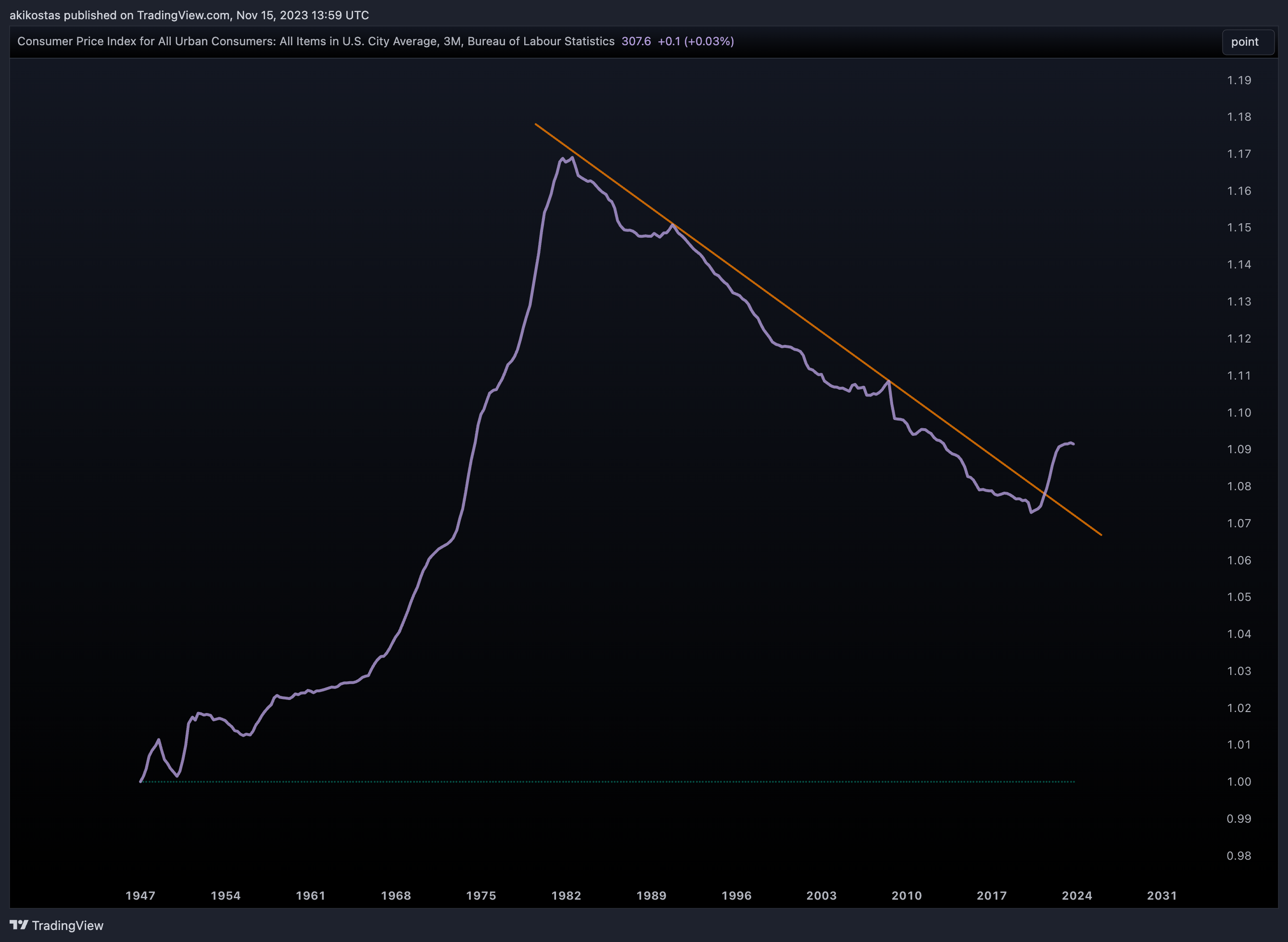Click the time axis label 1982
Screen dimensions: 1288x942
click(x=566, y=895)
